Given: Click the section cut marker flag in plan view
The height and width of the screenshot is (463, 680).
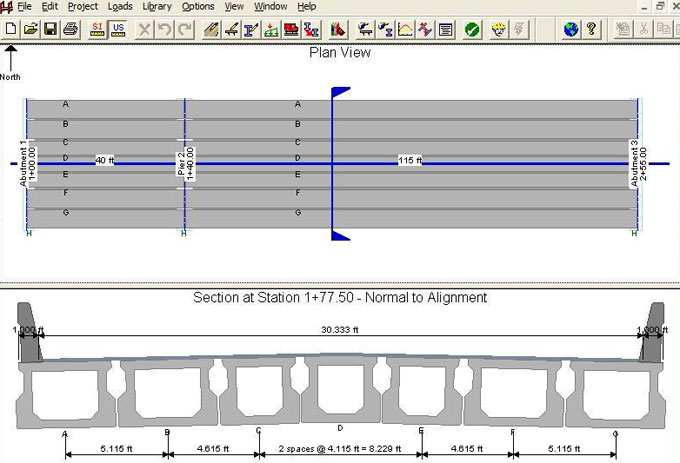Looking at the screenshot, I should click(339, 93).
